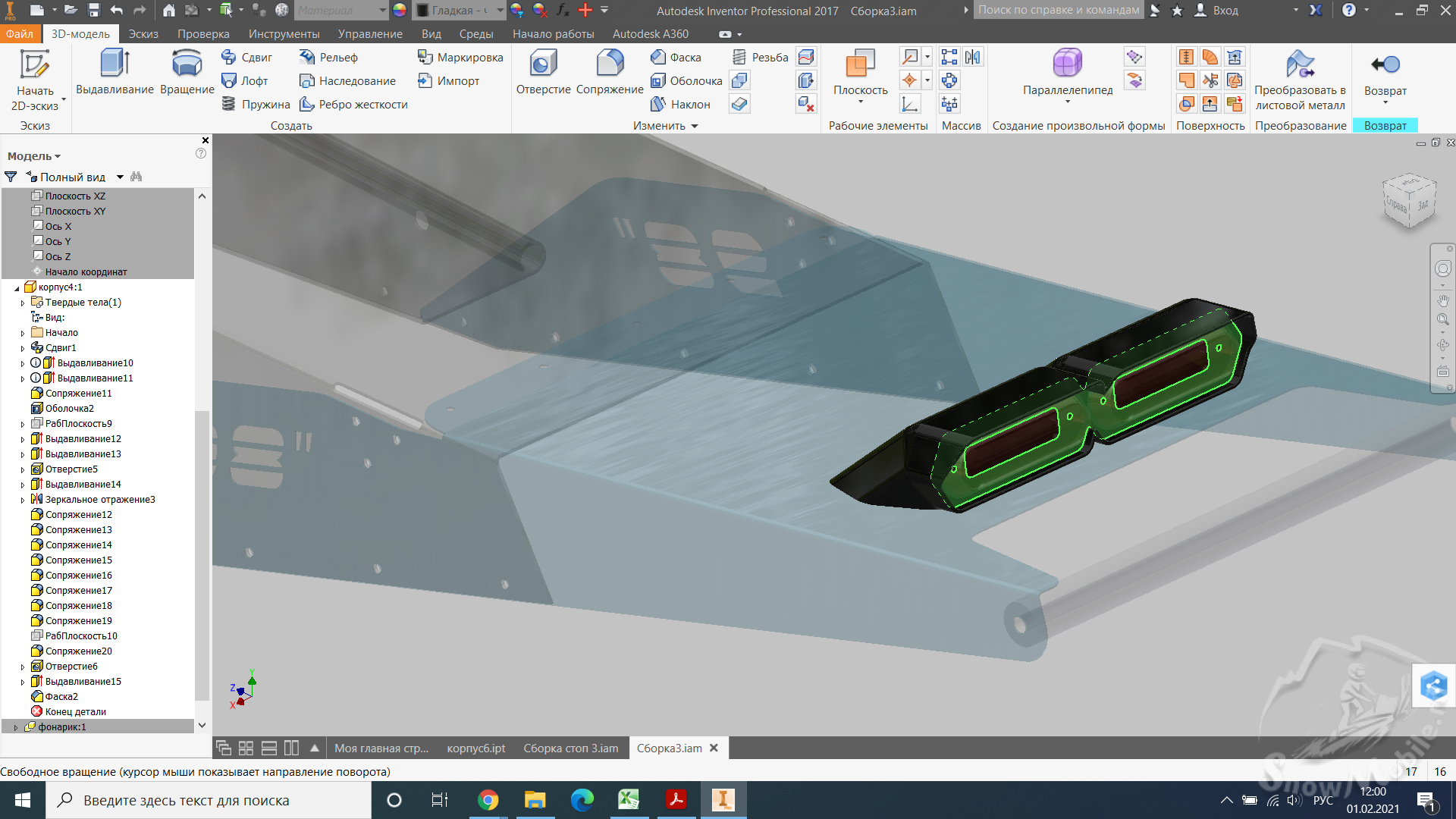This screenshot has height=819, width=1456.
Task: Select the Сопряжение fillet tool
Action: [609, 73]
